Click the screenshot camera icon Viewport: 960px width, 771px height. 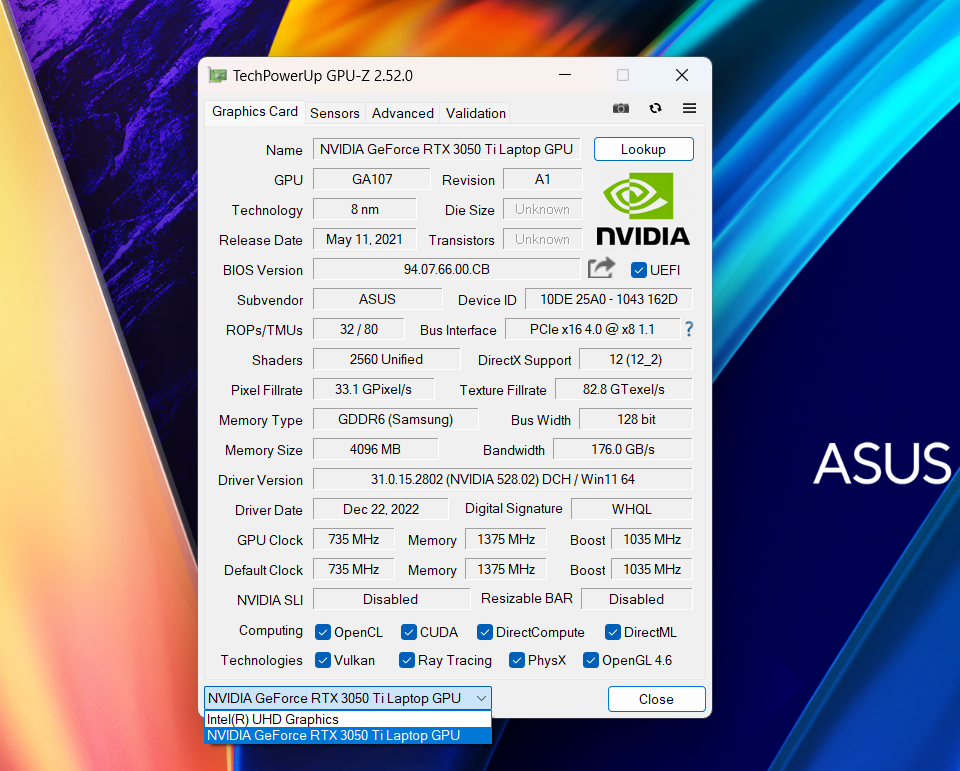(x=621, y=108)
